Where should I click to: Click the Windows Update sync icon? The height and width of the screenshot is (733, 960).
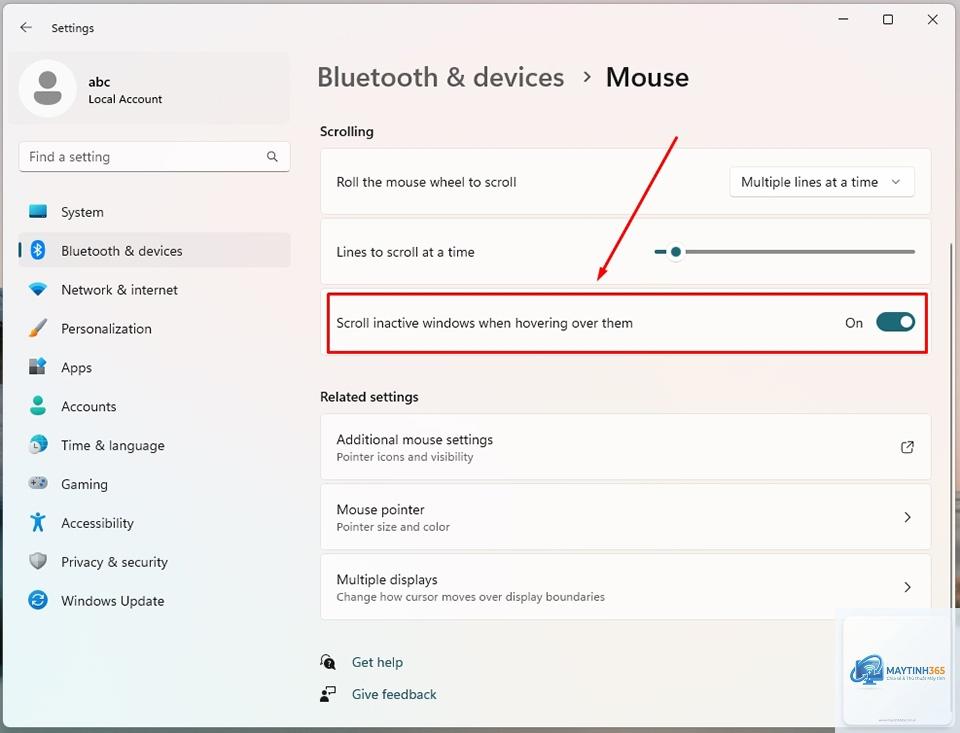coord(38,600)
